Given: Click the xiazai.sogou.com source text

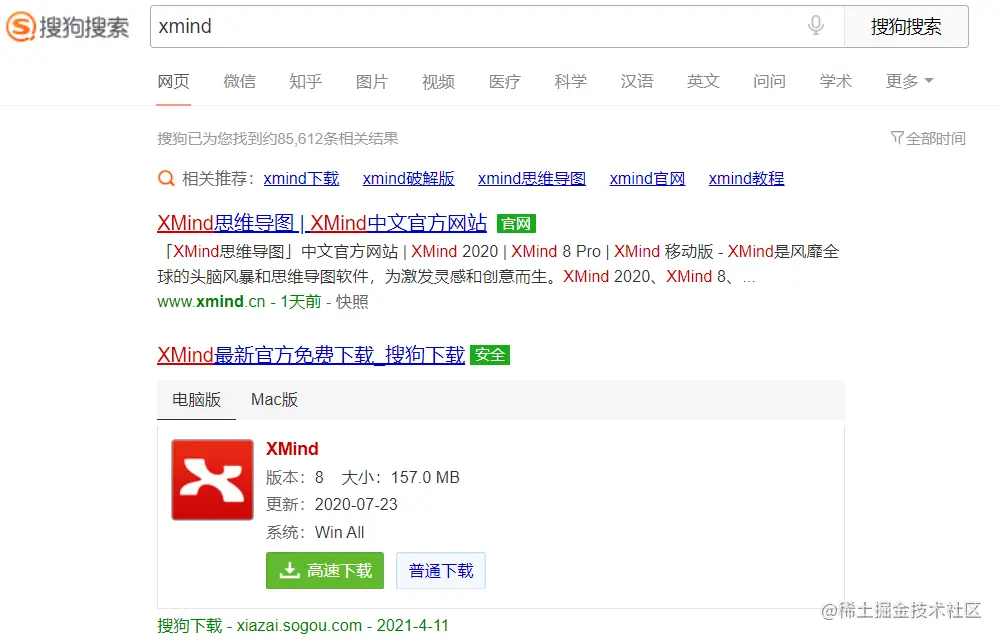Looking at the screenshot, I should pyautogui.click(x=299, y=625).
